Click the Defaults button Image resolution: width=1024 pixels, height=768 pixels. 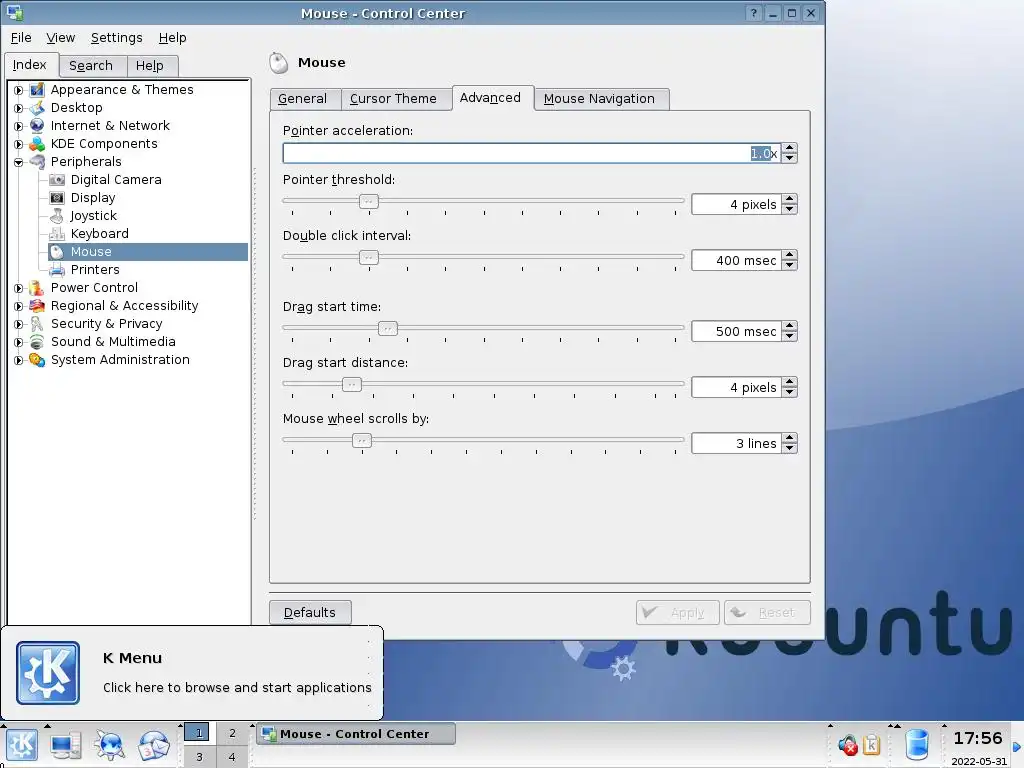[310, 613]
